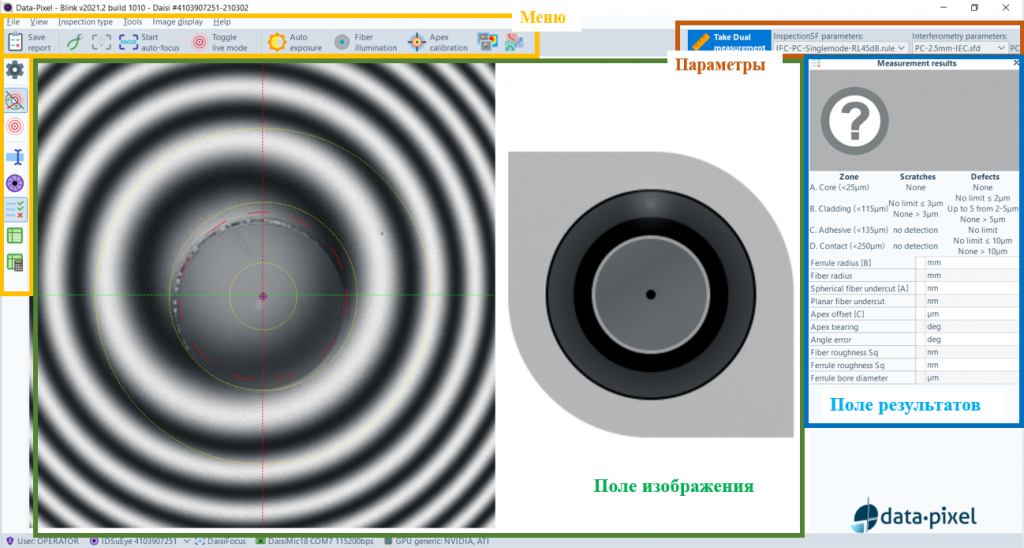This screenshot has width=1024, height=548.
Task: Toggle the pass/fail checklist sidebar button
Action: 15,209
